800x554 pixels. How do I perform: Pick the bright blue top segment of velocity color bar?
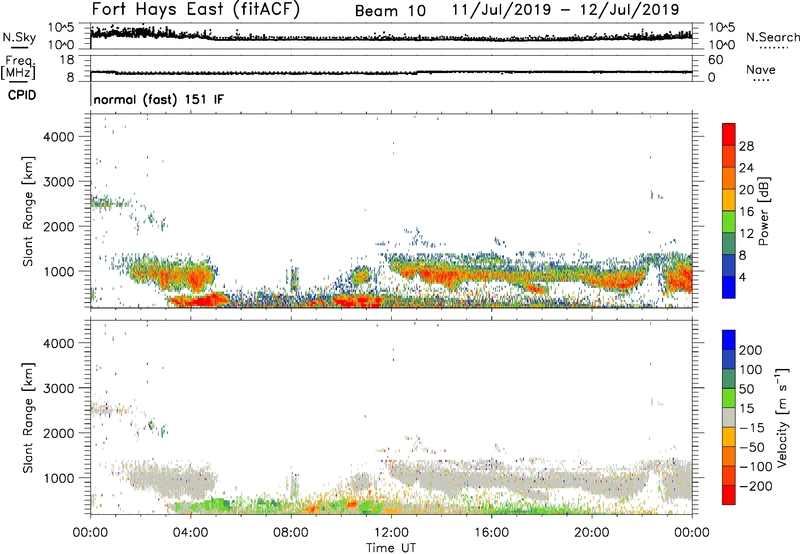click(x=729, y=340)
